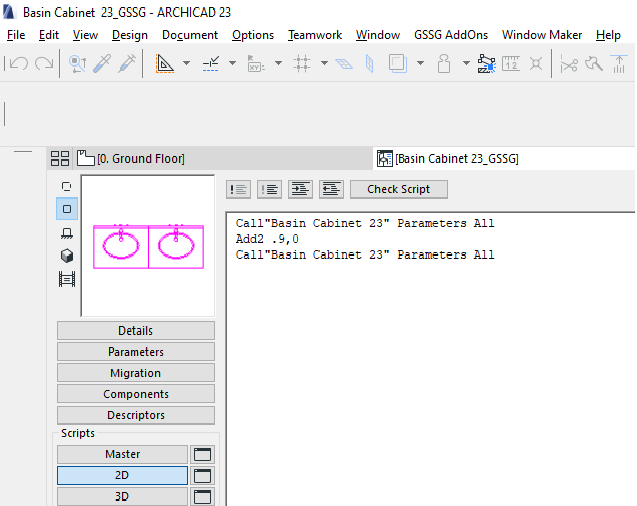This screenshot has height=506, width=637.
Task: Click the Cursor Snap Variants icon
Action: click(256, 64)
